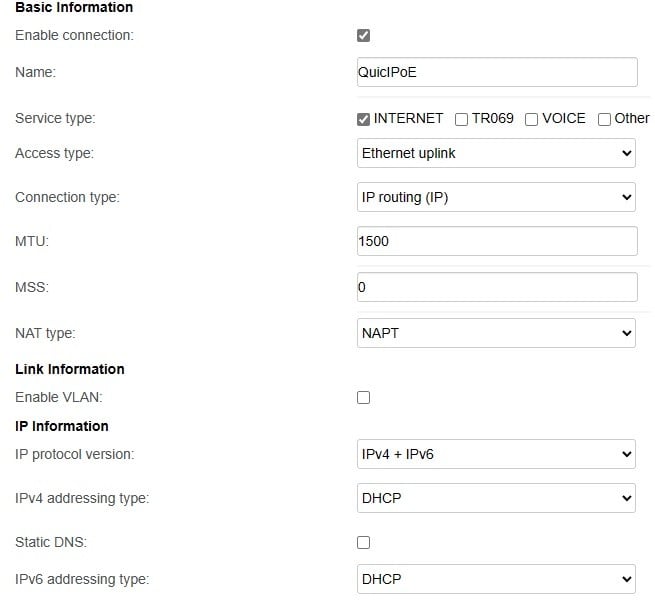Screen dimensions: 655x613
Task: Click the arrow on the IPv4 + IPv6 select
Action: [x=627, y=454]
